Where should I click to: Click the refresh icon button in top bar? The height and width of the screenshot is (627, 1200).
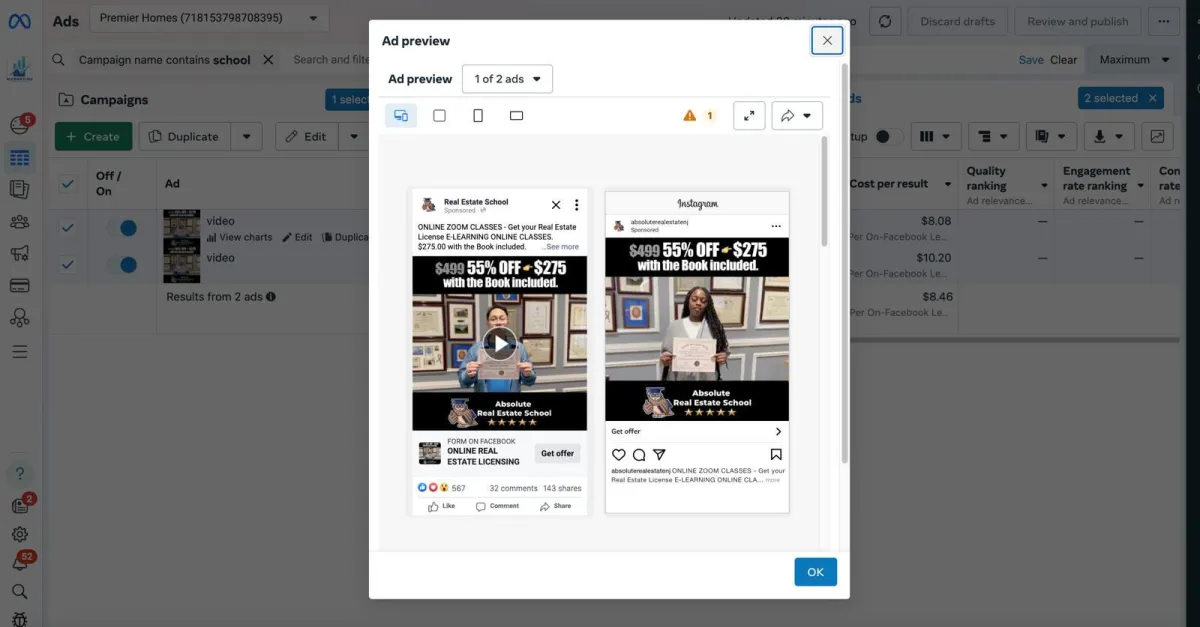point(886,21)
